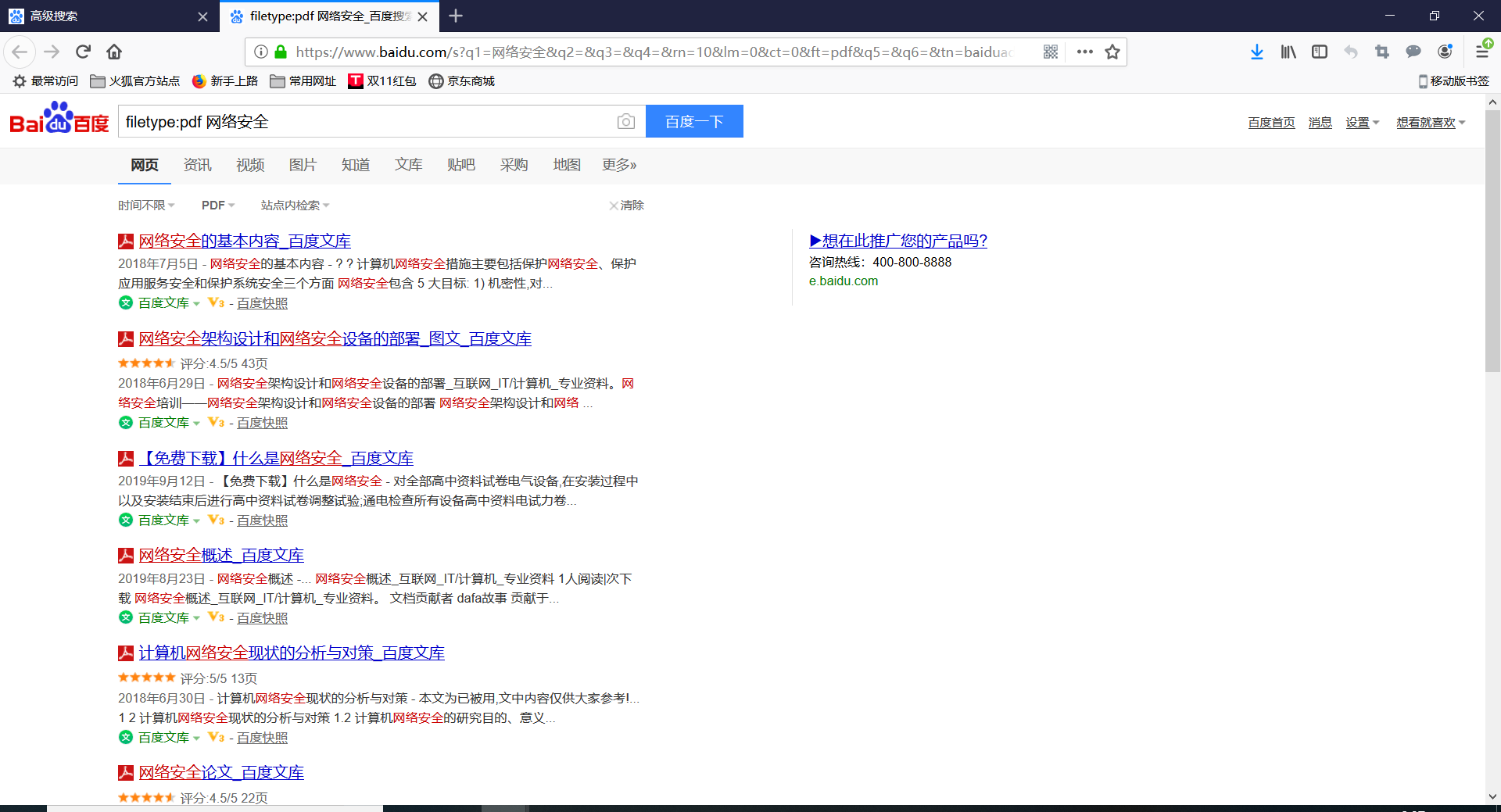Viewport: 1501px width, 812px height.
Task: Click the 百度一下 search button
Action: coord(694,122)
